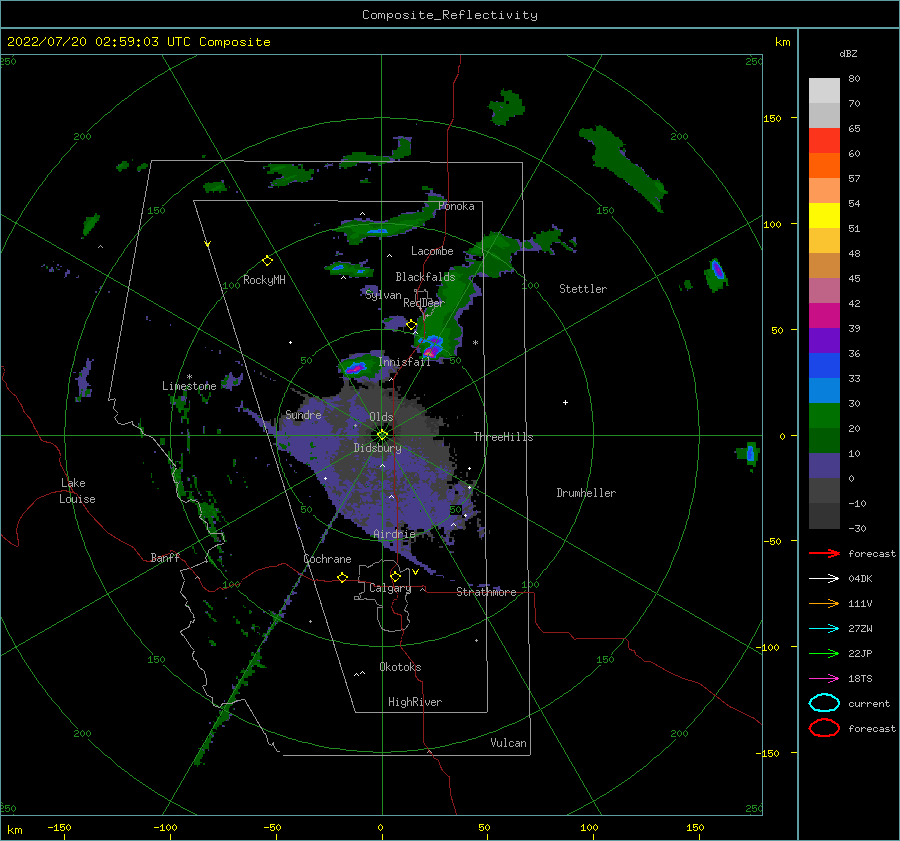Click the strong storm cell southeast of RedDeer
The image size is (900, 841).
(431, 347)
